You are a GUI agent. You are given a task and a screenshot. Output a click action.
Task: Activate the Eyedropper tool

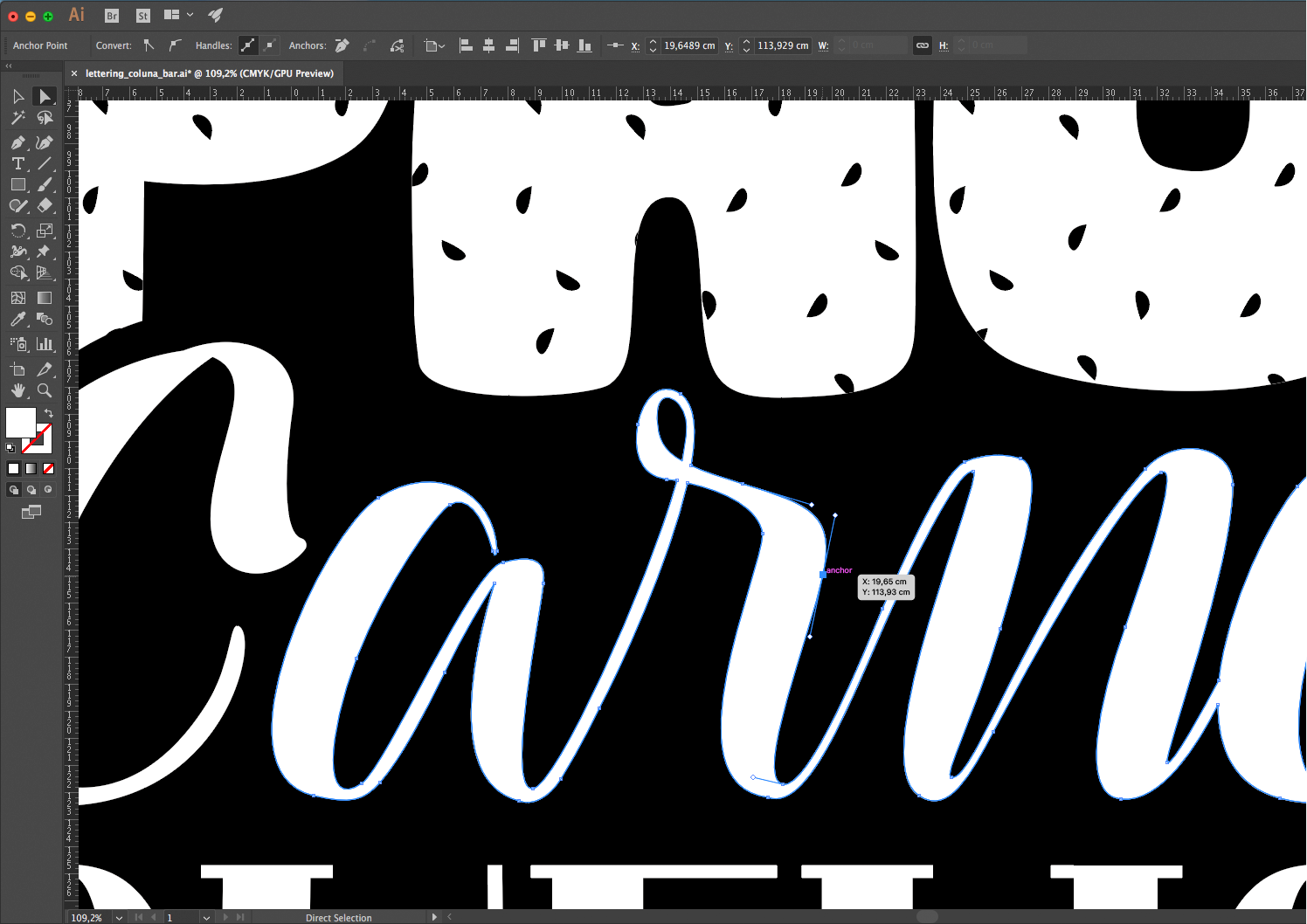click(17, 320)
